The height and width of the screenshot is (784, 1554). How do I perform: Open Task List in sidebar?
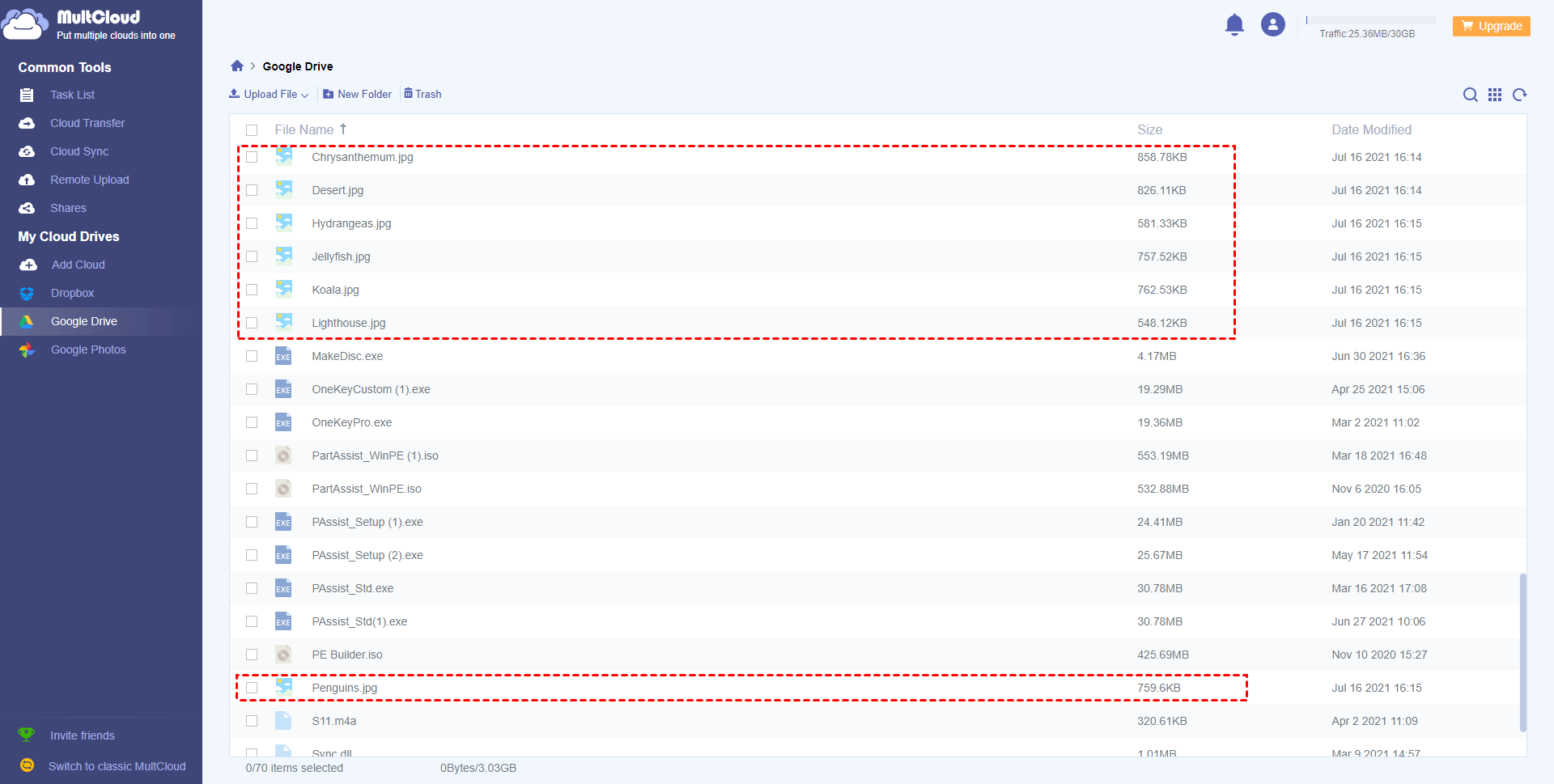[x=73, y=95]
